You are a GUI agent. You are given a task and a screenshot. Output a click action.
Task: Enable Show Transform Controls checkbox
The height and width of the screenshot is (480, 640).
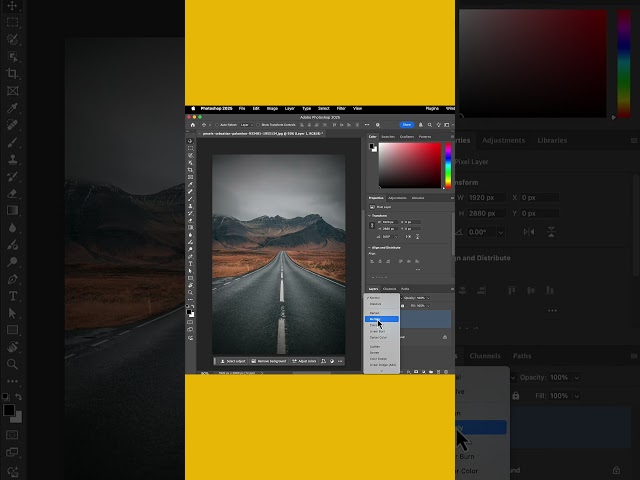pyautogui.click(x=258, y=125)
